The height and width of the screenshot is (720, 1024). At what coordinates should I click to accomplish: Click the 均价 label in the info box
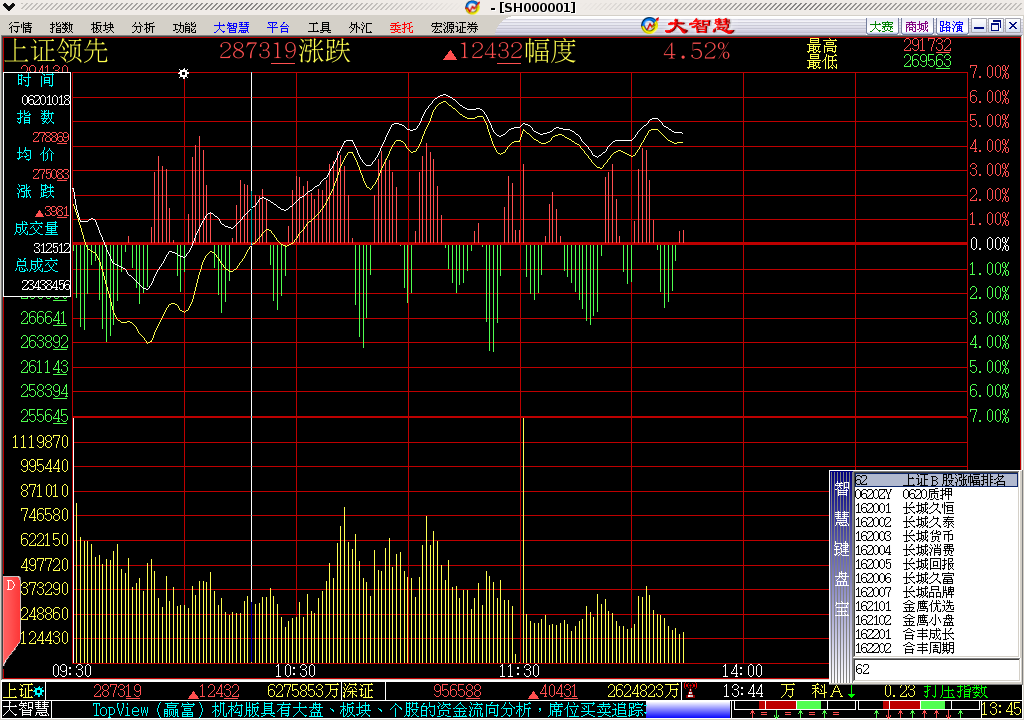tap(36, 154)
